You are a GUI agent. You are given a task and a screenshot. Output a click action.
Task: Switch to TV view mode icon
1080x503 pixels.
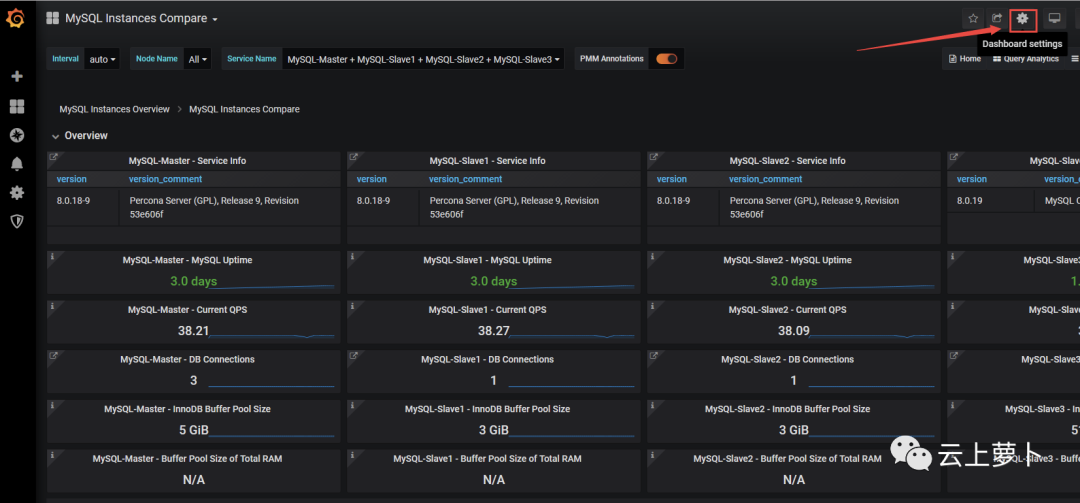point(1054,19)
